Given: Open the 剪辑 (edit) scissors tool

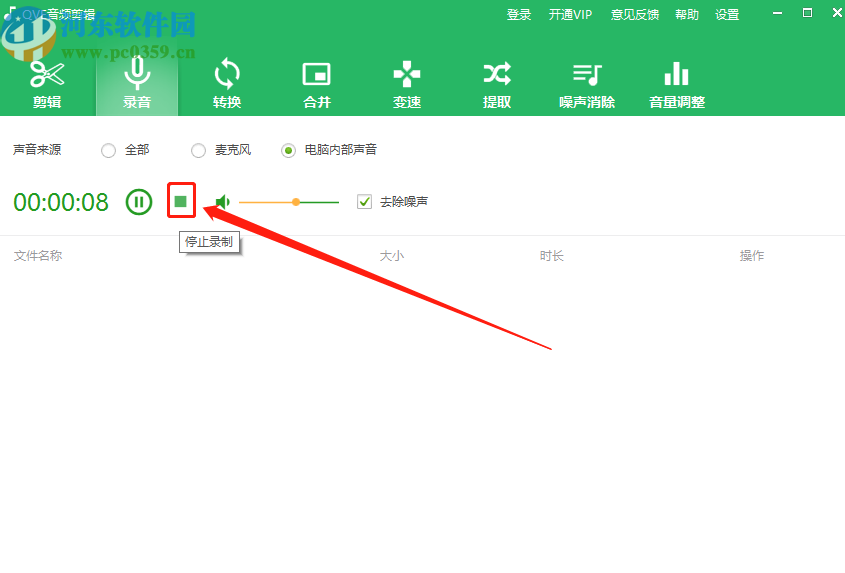Looking at the screenshot, I should [x=47, y=85].
